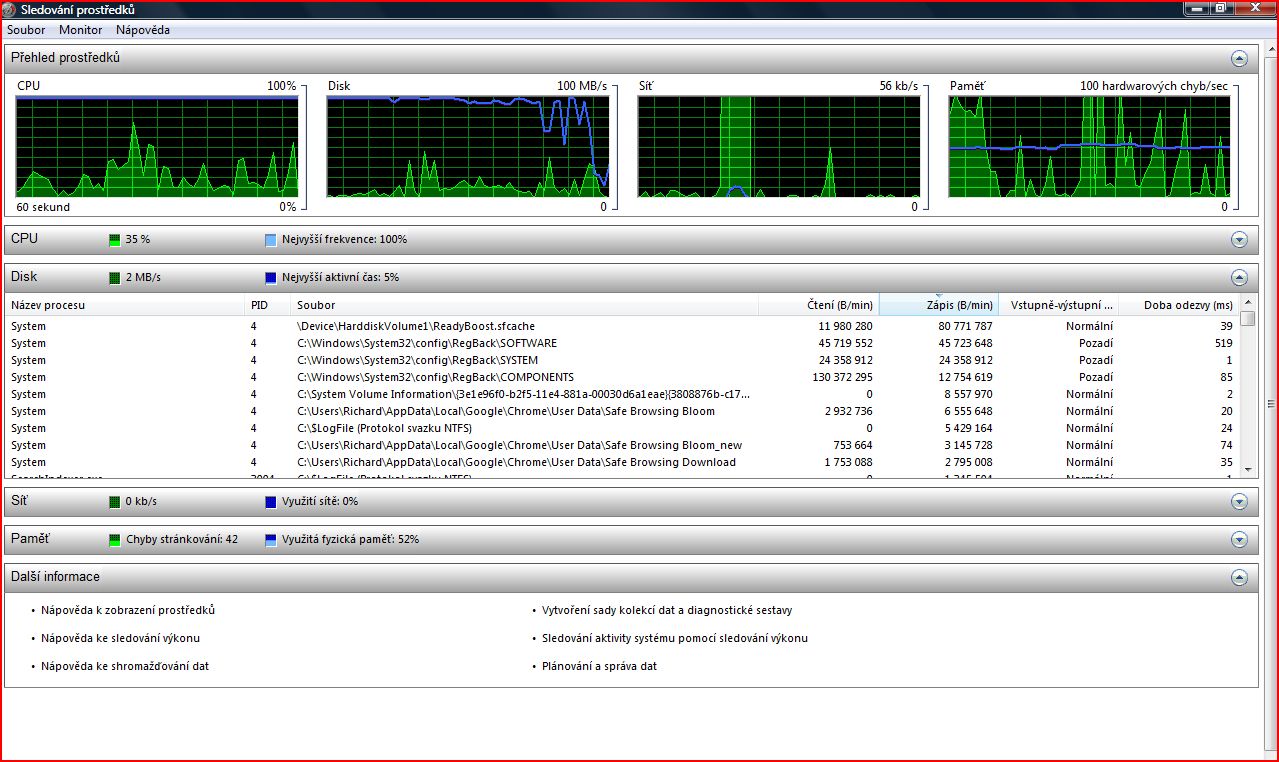Collapse the Přehled prostředků section
Viewport: 1279px width, 762px height.
(1239, 59)
